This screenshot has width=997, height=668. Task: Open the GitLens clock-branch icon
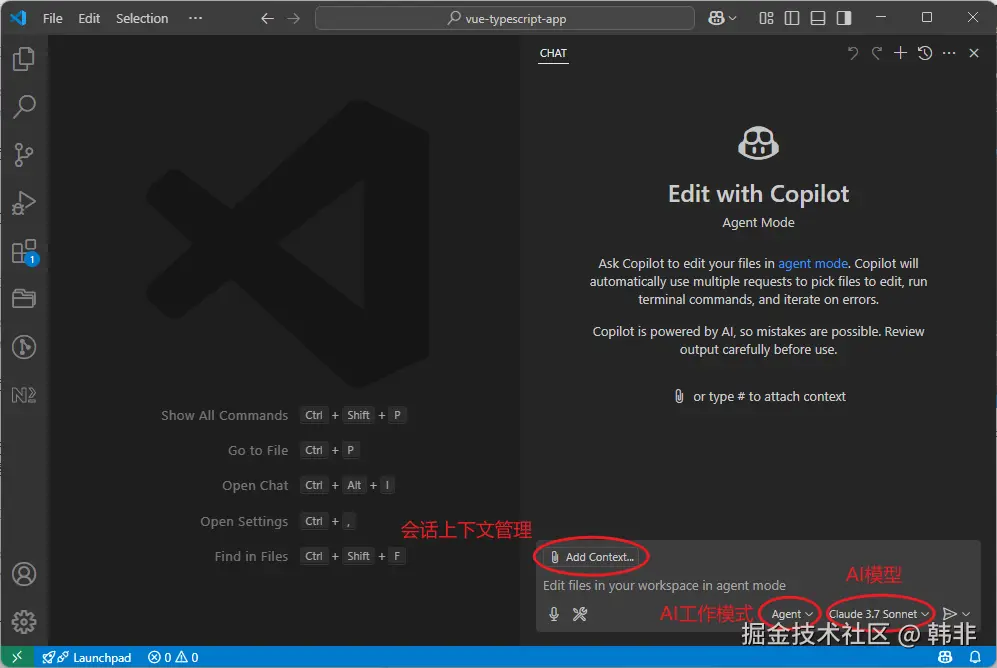pos(24,347)
